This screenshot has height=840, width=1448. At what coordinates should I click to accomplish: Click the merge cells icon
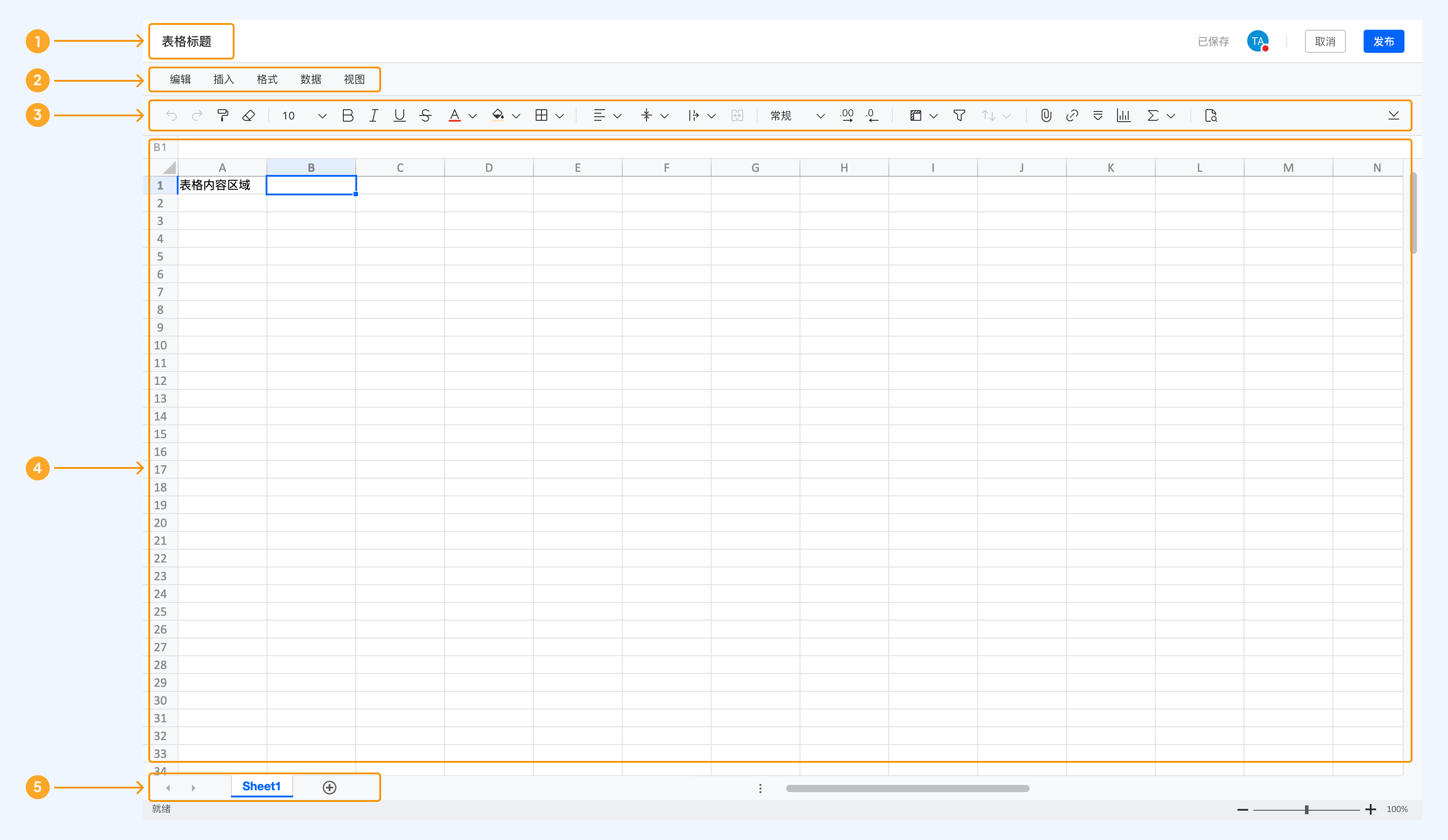737,115
